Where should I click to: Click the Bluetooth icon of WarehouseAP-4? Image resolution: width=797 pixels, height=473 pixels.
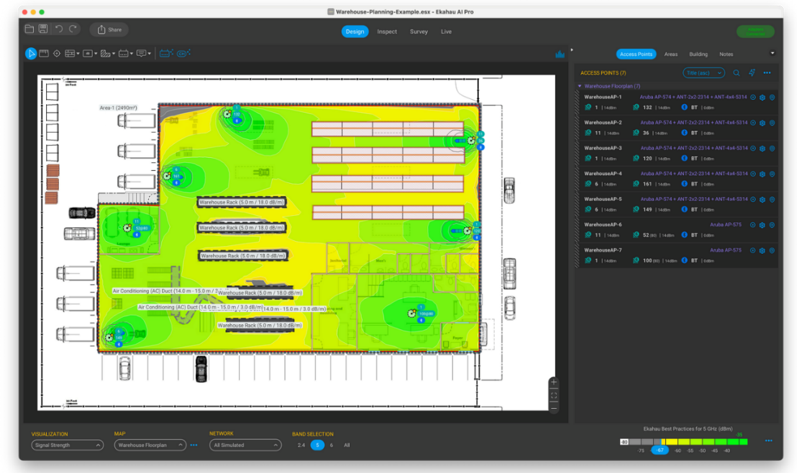[684, 184]
